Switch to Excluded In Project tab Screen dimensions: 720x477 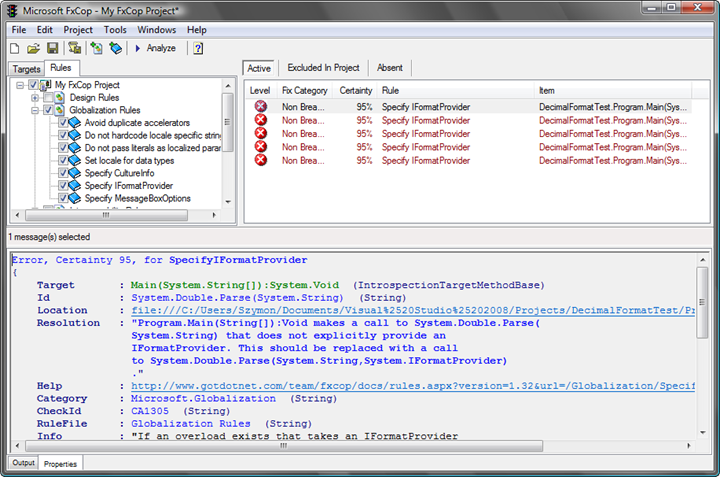[x=323, y=68]
